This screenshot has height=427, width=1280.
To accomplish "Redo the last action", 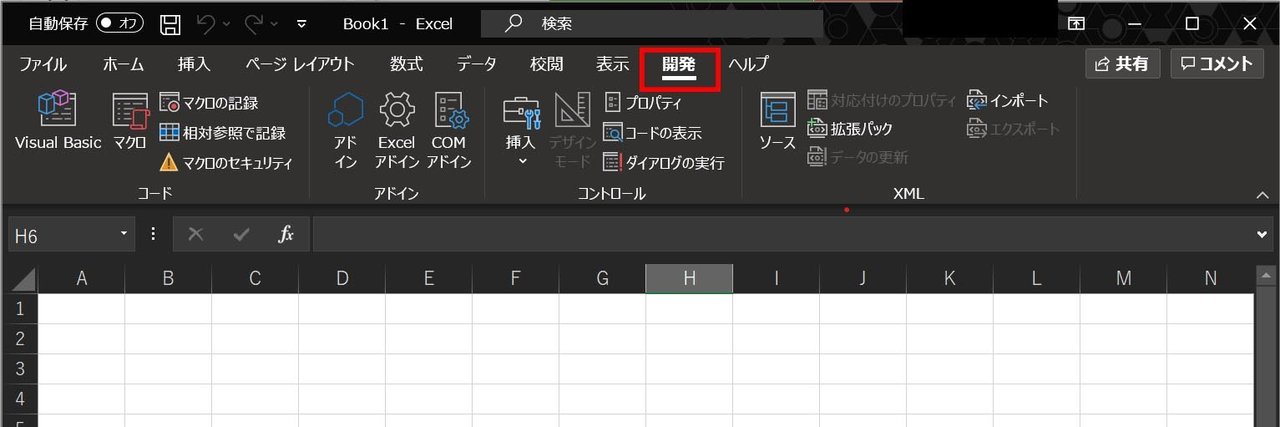I will (x=253, y=23).
